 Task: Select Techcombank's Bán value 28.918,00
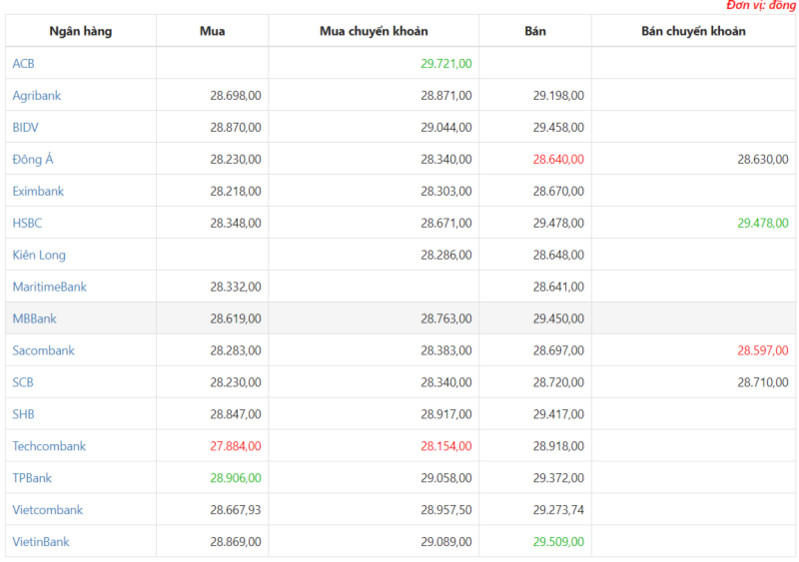pos(558,446)
